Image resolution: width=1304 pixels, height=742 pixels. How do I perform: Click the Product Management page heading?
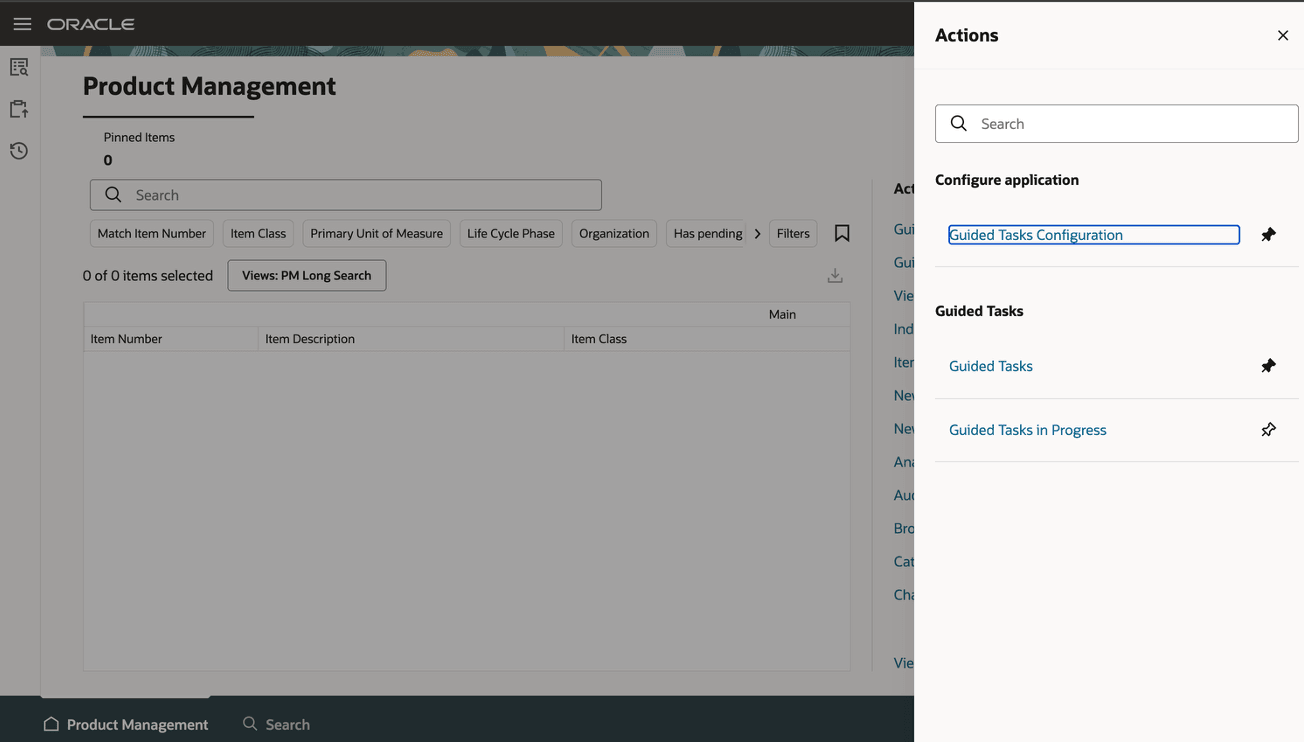[209, 86]
